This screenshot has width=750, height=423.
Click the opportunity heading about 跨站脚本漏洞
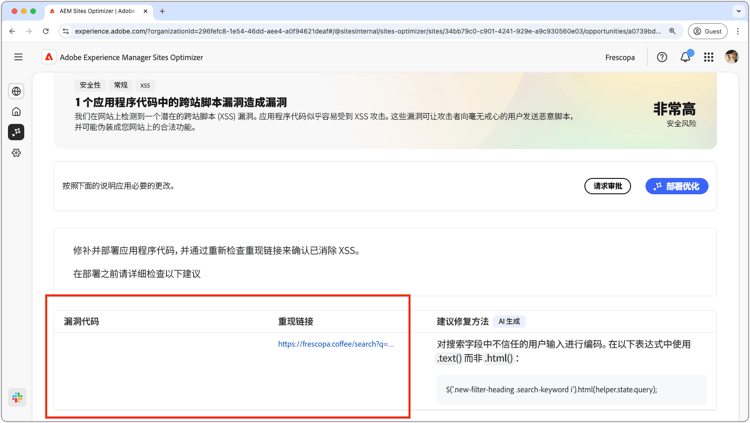click(x=181, y=102)
